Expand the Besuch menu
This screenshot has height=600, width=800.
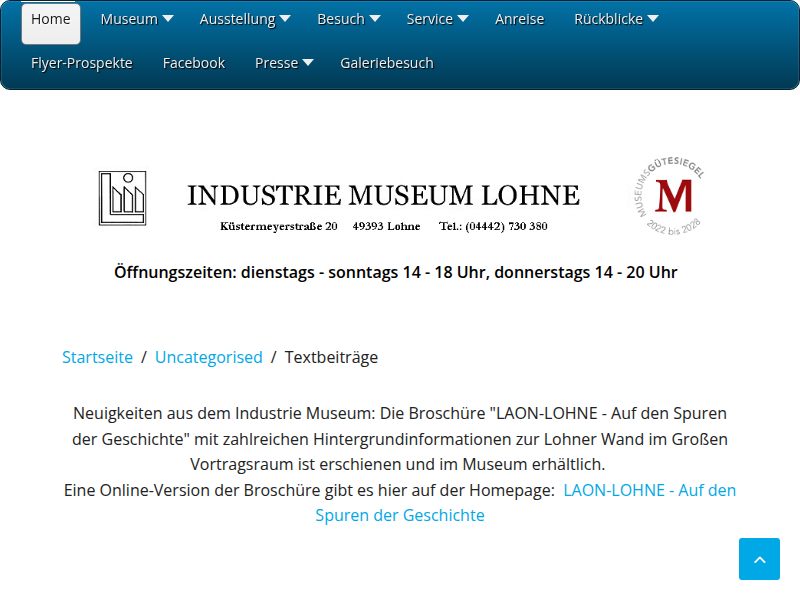(348, 19)
